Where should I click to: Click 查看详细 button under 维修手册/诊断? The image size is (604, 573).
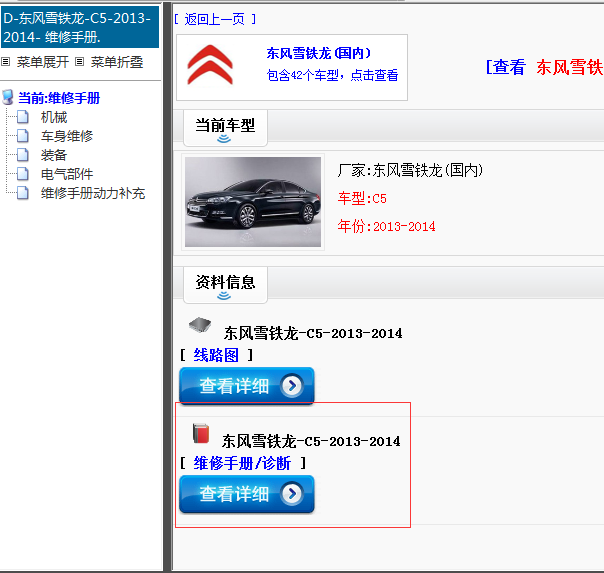click(x=247, y=494)
